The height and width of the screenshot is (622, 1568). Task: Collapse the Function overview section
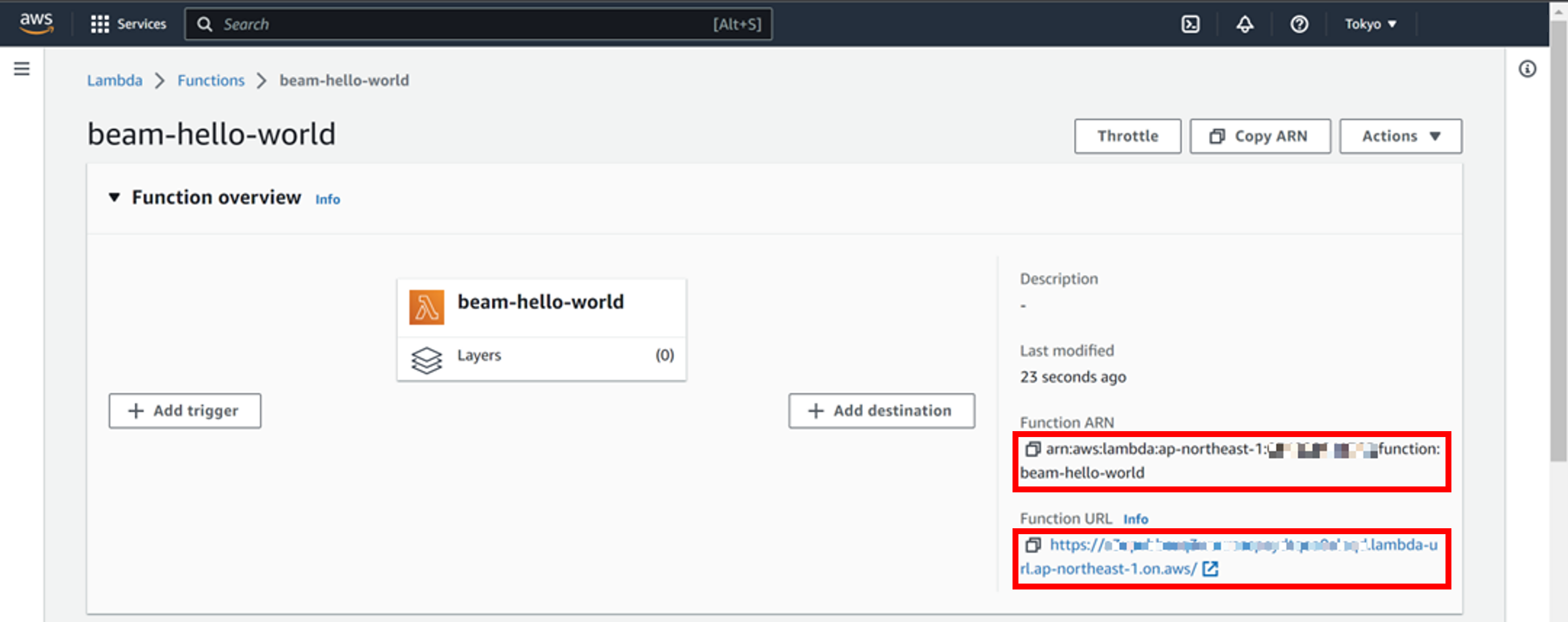(x=114, y=197)
